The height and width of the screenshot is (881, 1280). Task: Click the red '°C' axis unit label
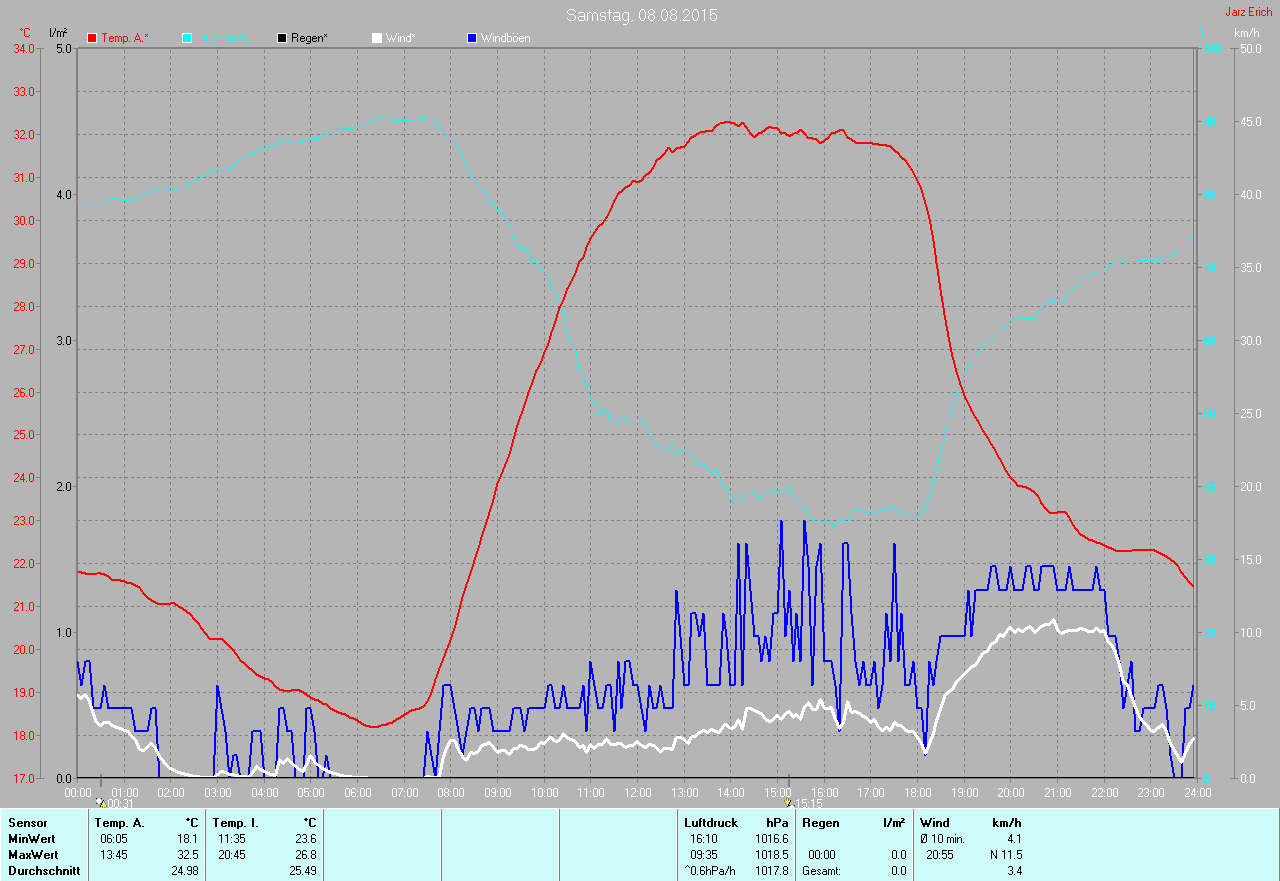pos(25,33)
